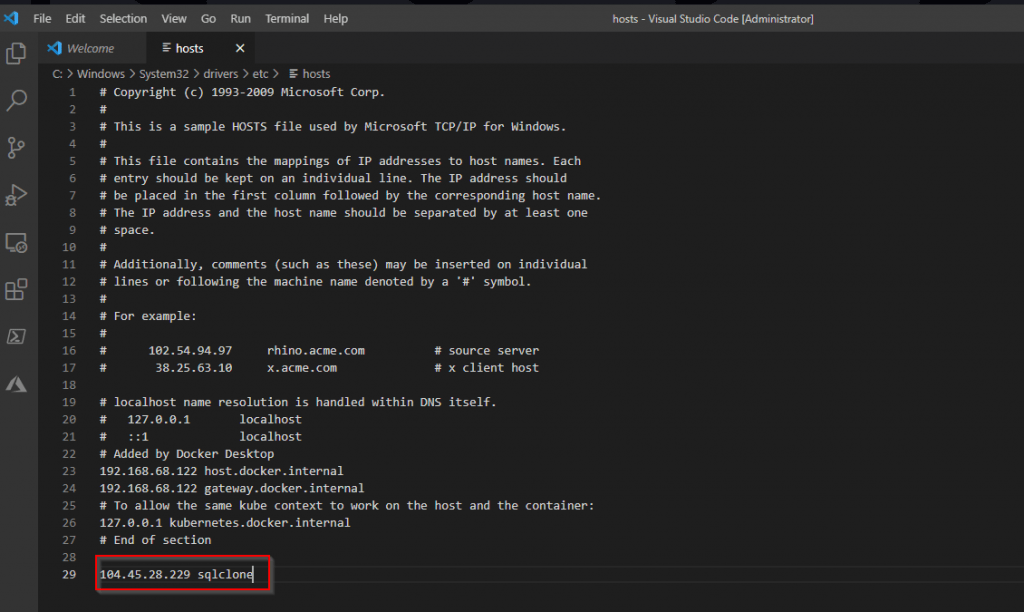Select line number 29 in gutter

(68, 574)
